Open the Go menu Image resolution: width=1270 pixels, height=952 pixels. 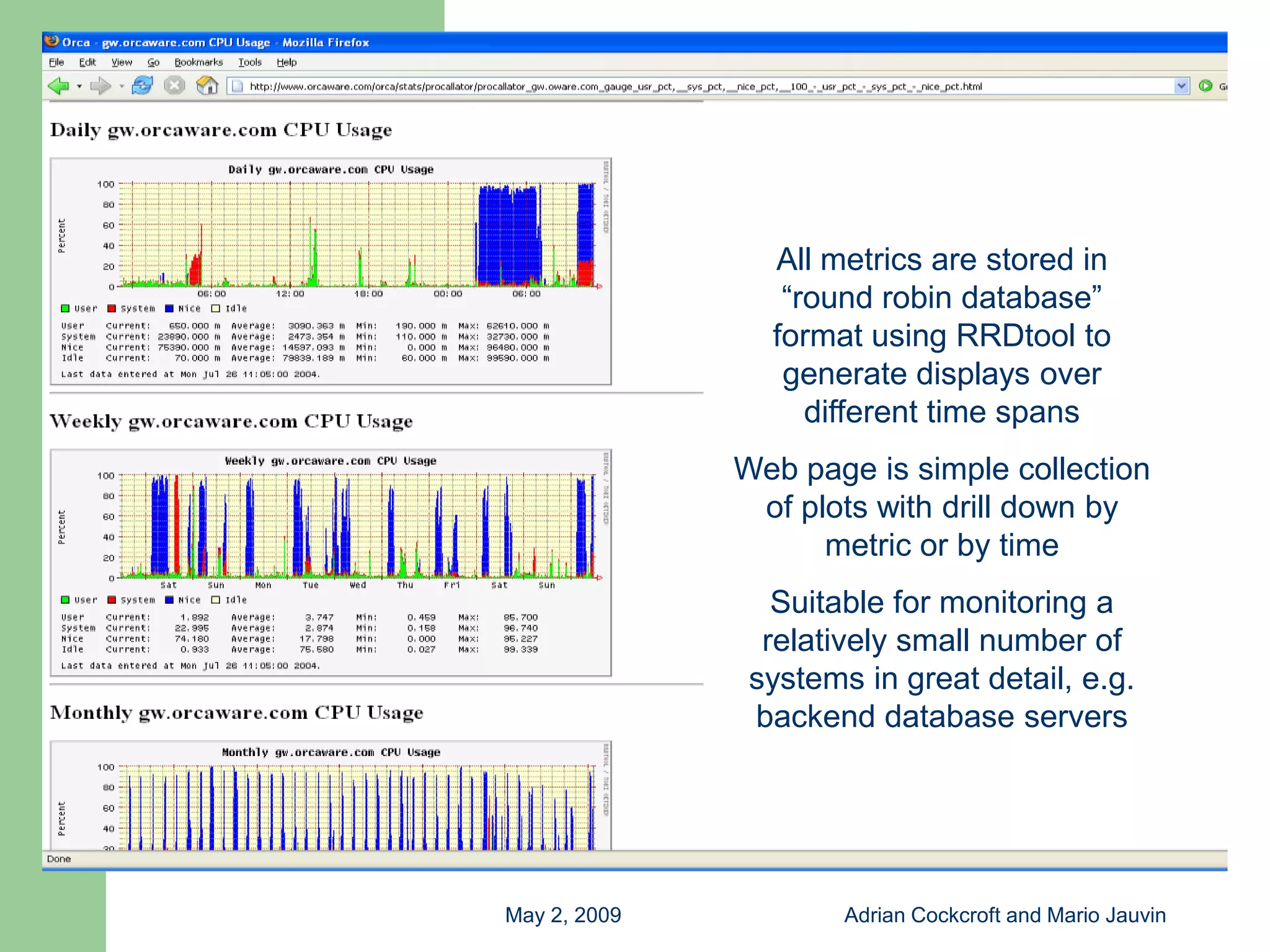click(x=153, y=62)
